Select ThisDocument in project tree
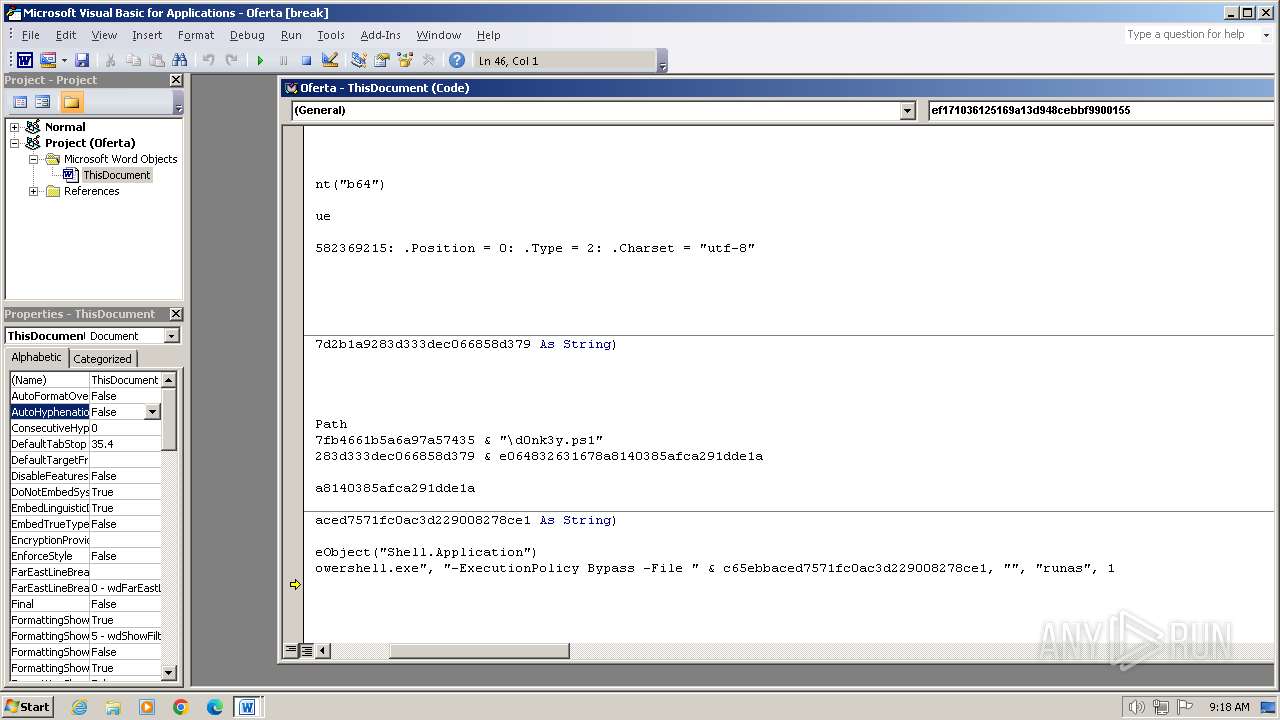The image size is (1280, 720). click(x=116, y=175)
